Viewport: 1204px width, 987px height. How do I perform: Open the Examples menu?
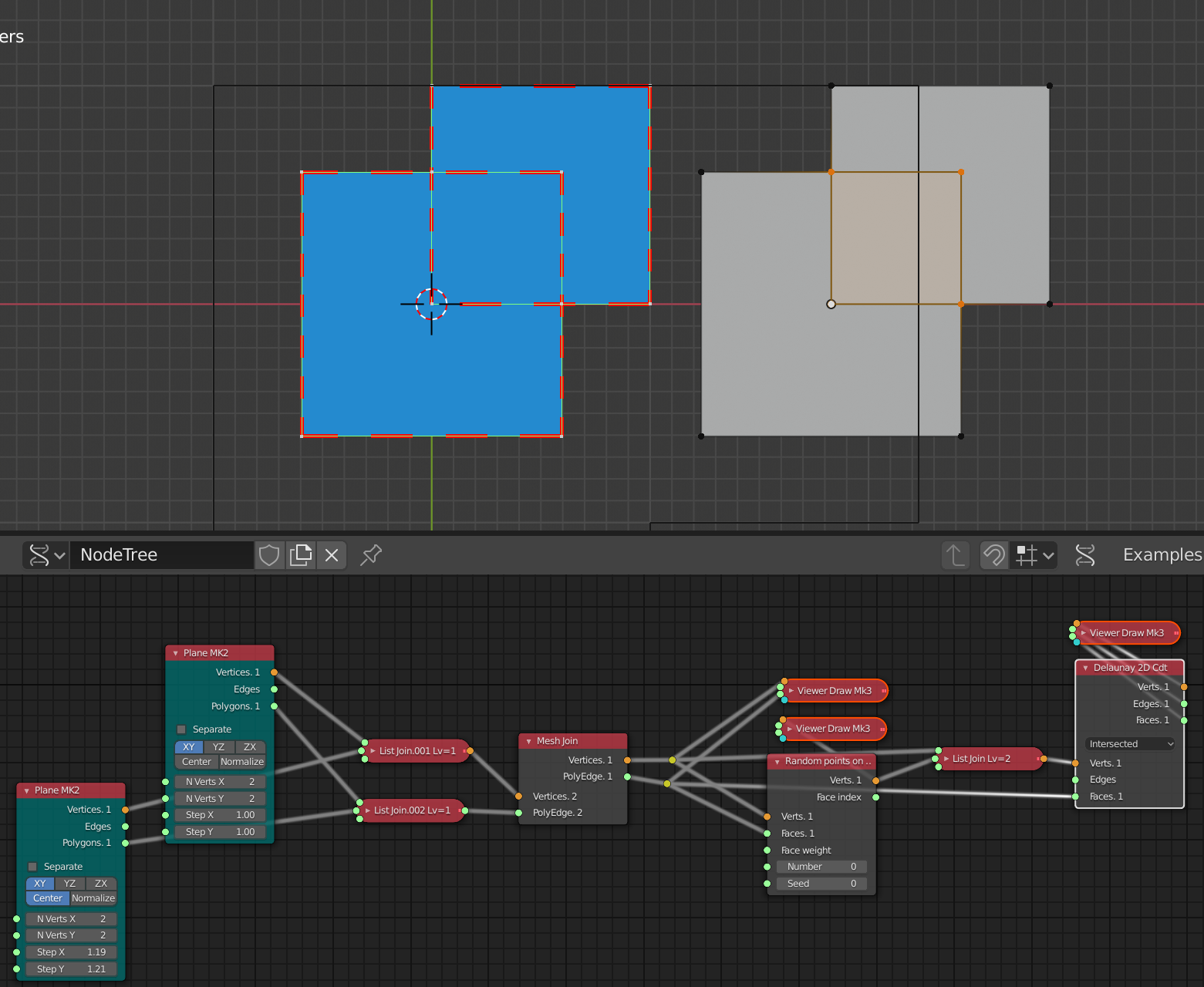pyautogui.click(x=1162, y=555)
